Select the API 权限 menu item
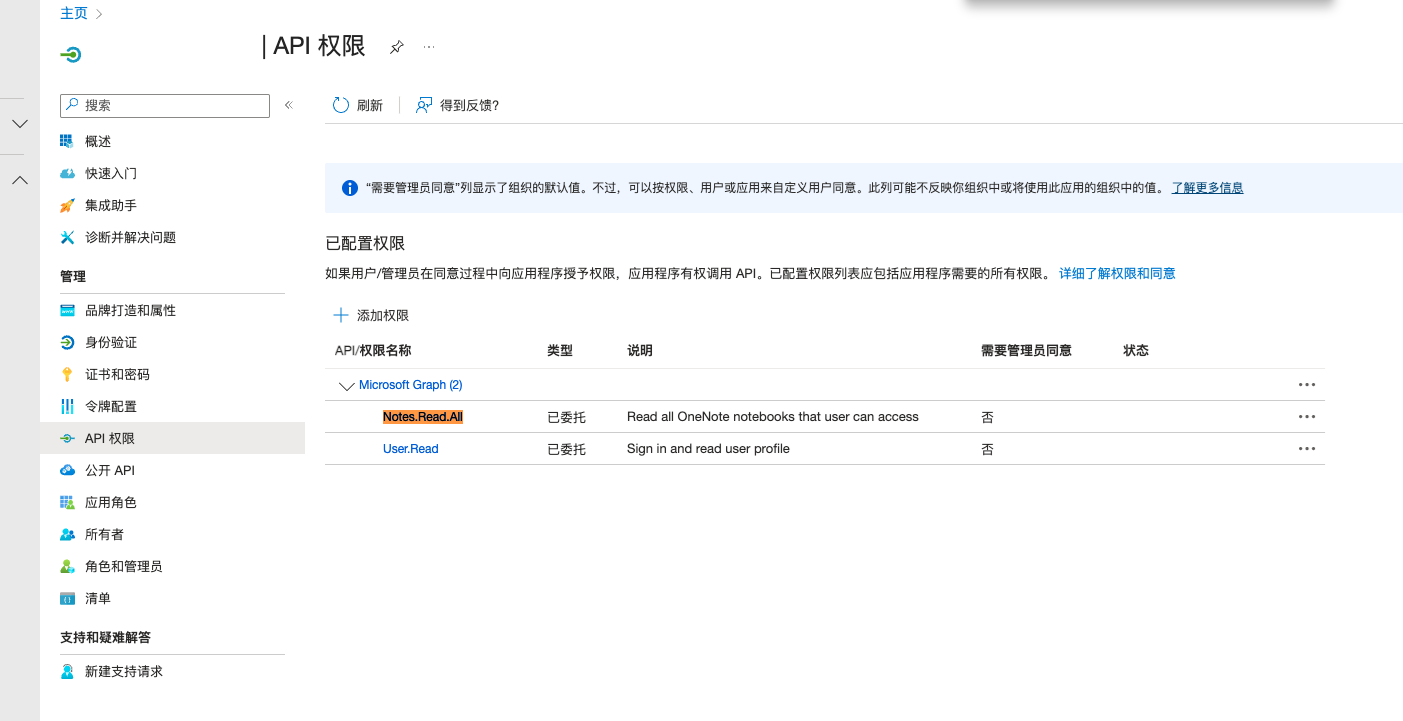The height and width of the screenshot is (721, 1403). click(172, 438)
